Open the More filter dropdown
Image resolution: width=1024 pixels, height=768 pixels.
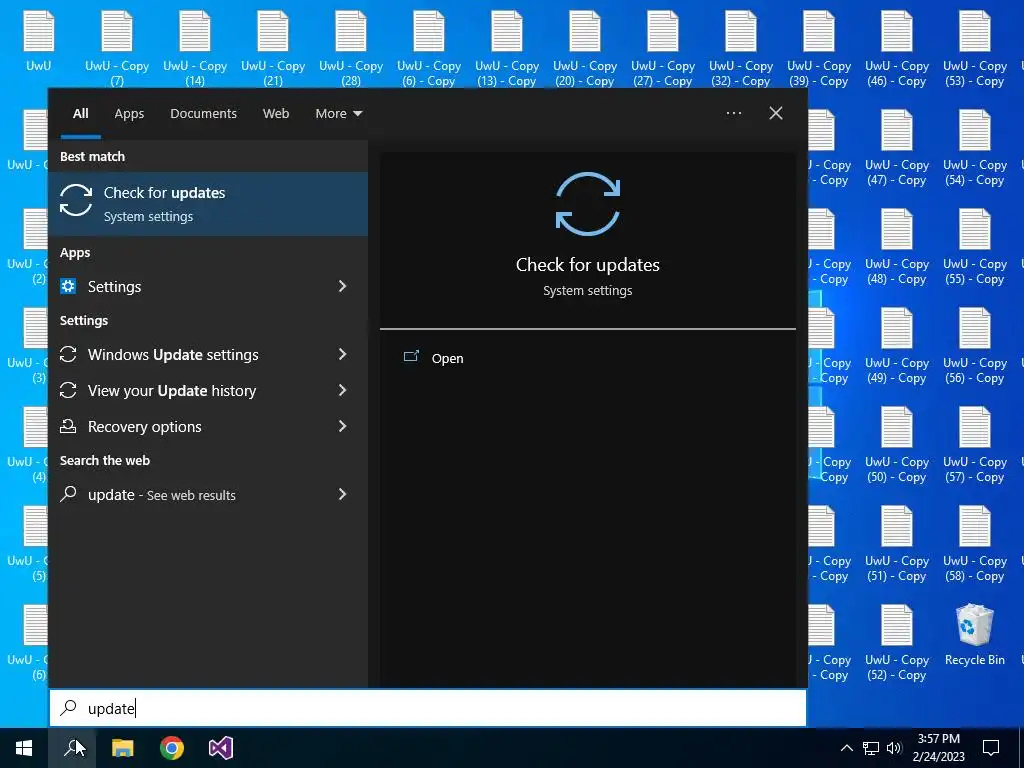338,114
